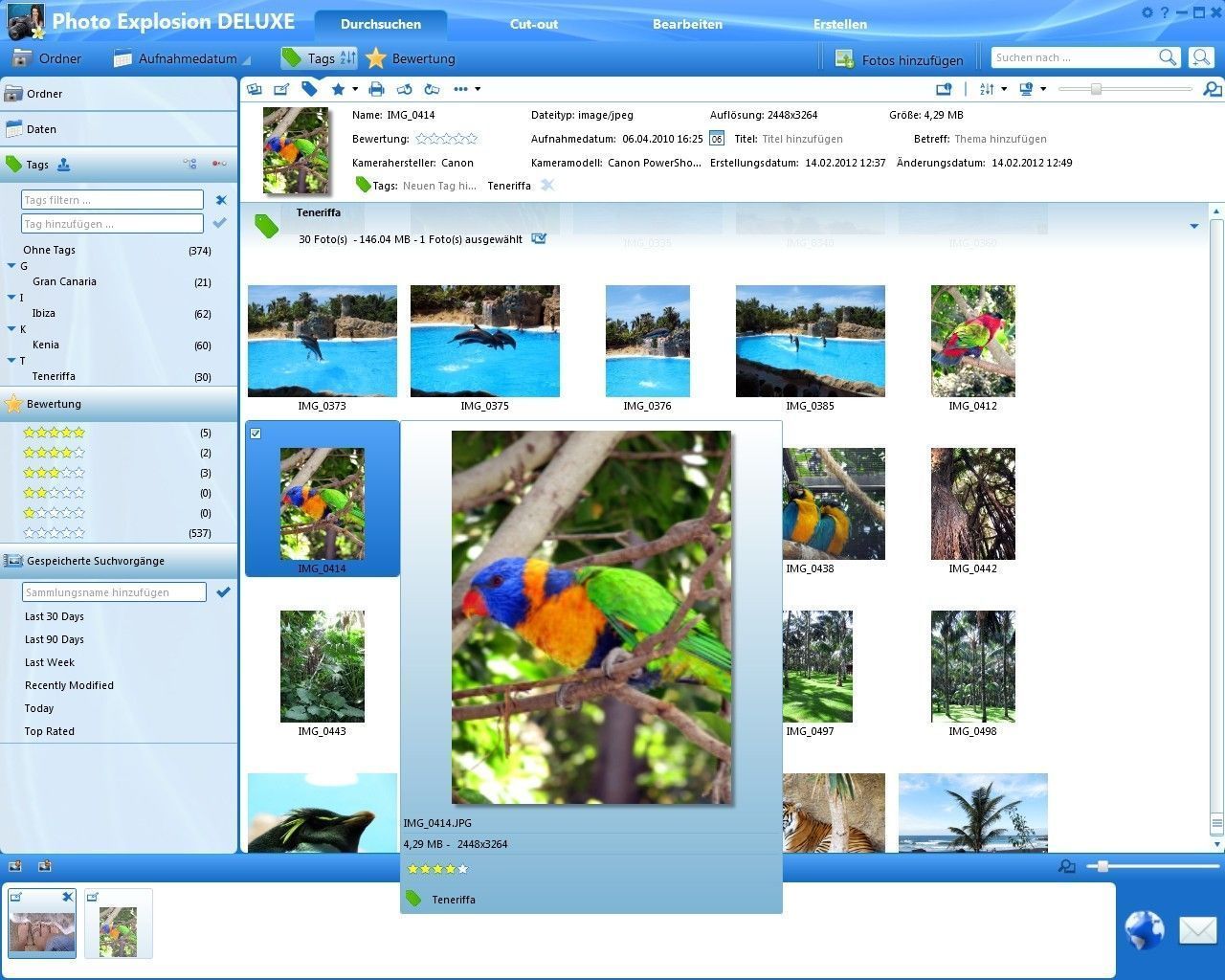Open the star rating dropdown in toolbar
1225x980 pixels.
coord(355,89)
